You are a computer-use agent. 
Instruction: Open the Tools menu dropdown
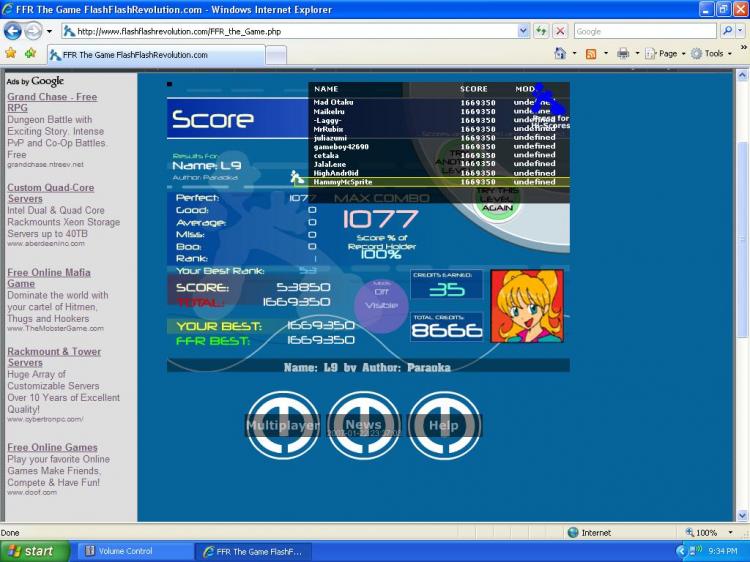(711, 54)
